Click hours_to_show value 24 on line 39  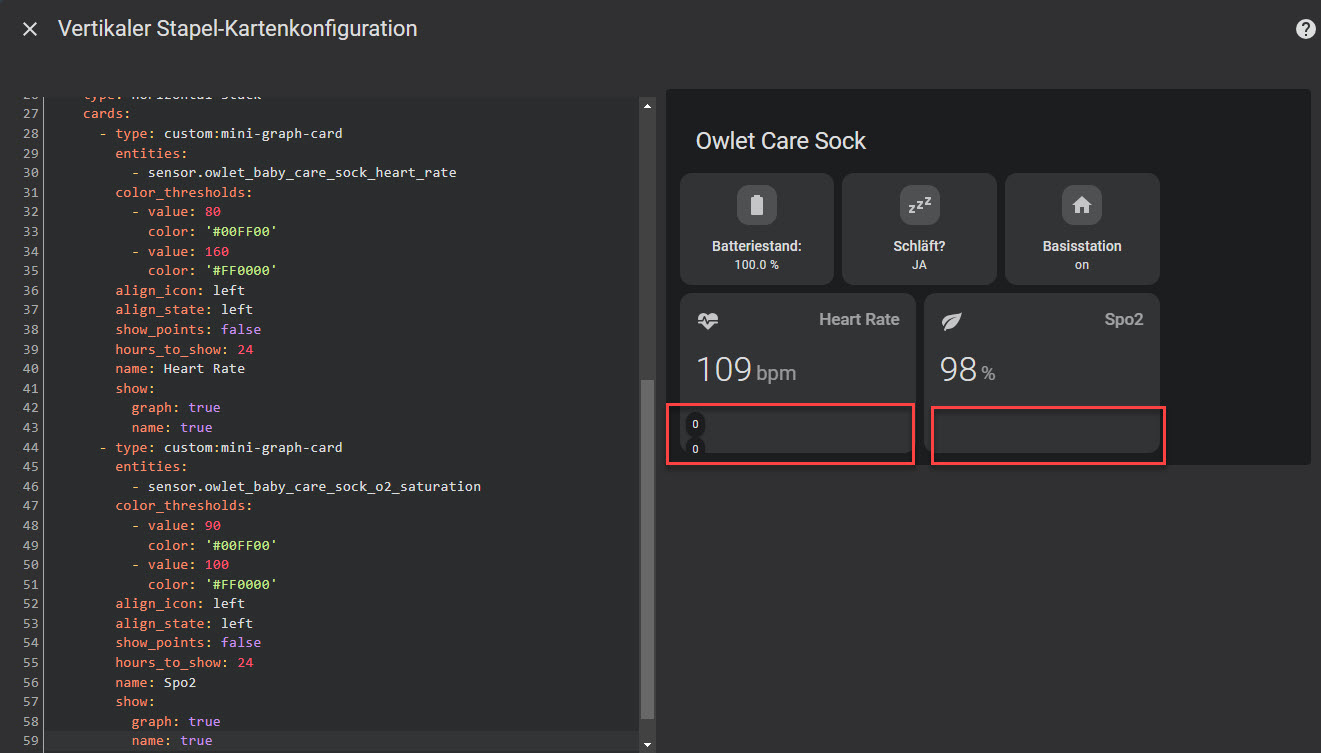pos(245,348)
